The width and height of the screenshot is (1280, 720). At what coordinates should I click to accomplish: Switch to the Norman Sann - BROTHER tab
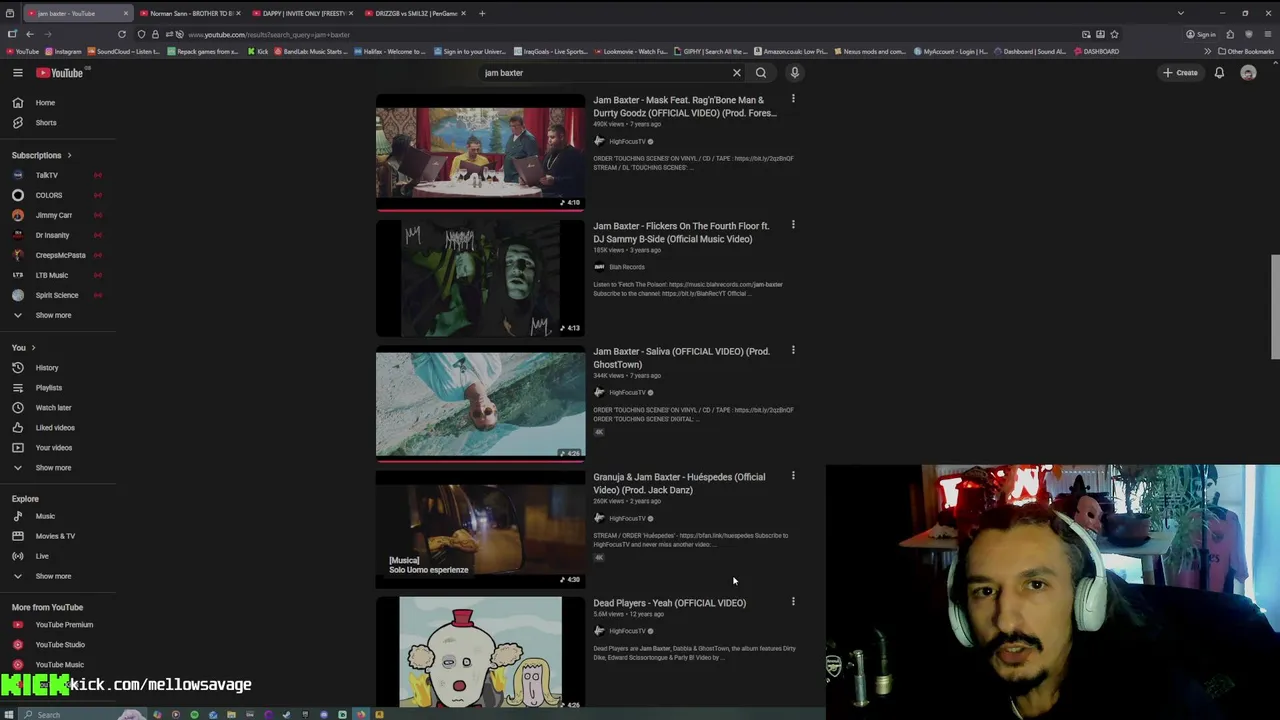coord(188,13)
